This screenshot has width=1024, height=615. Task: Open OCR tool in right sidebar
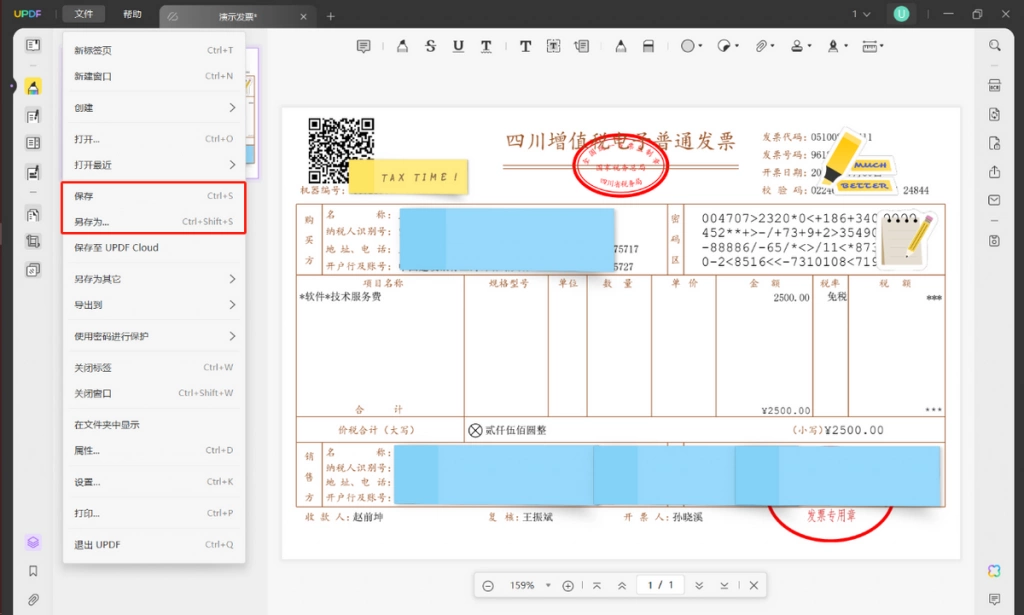pos(995,86)
